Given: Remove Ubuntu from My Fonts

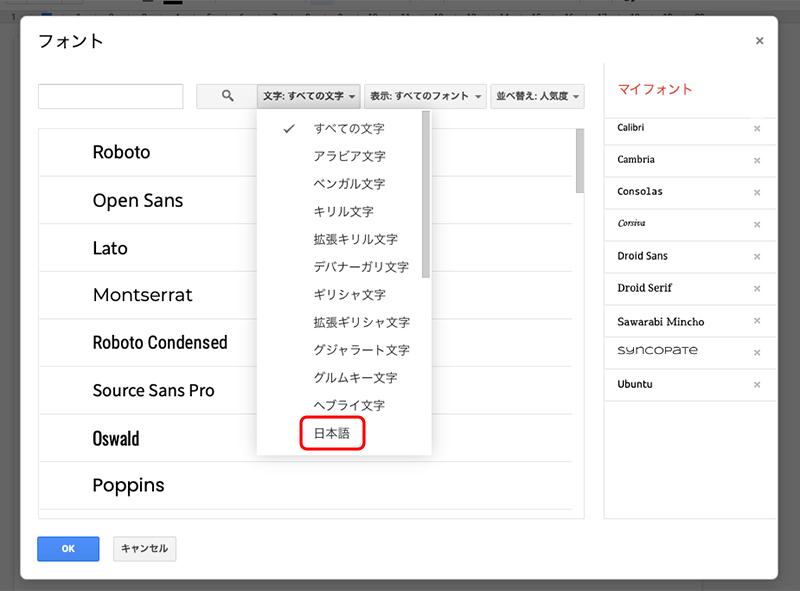Looking at the screenshot, I should pos(757,385).
